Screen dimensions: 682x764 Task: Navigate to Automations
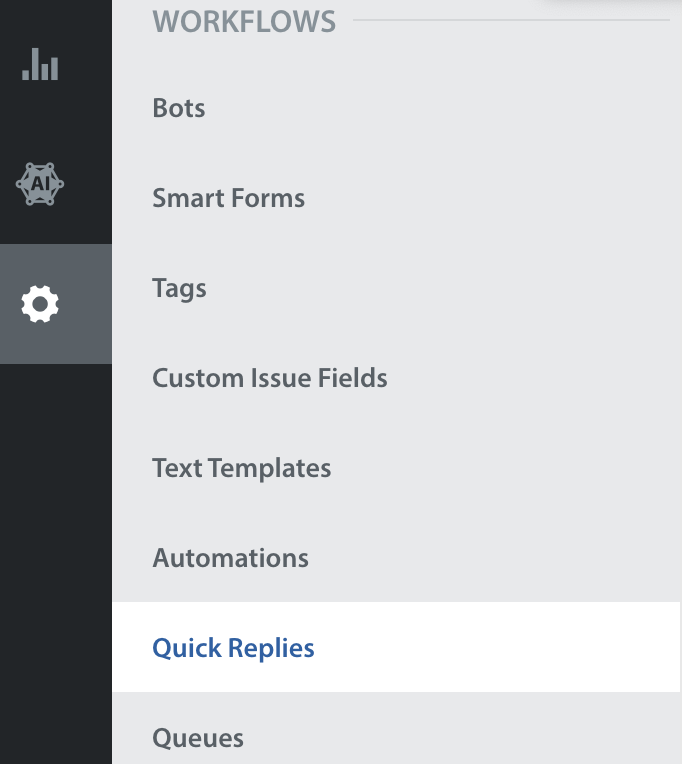pos(230,558)
